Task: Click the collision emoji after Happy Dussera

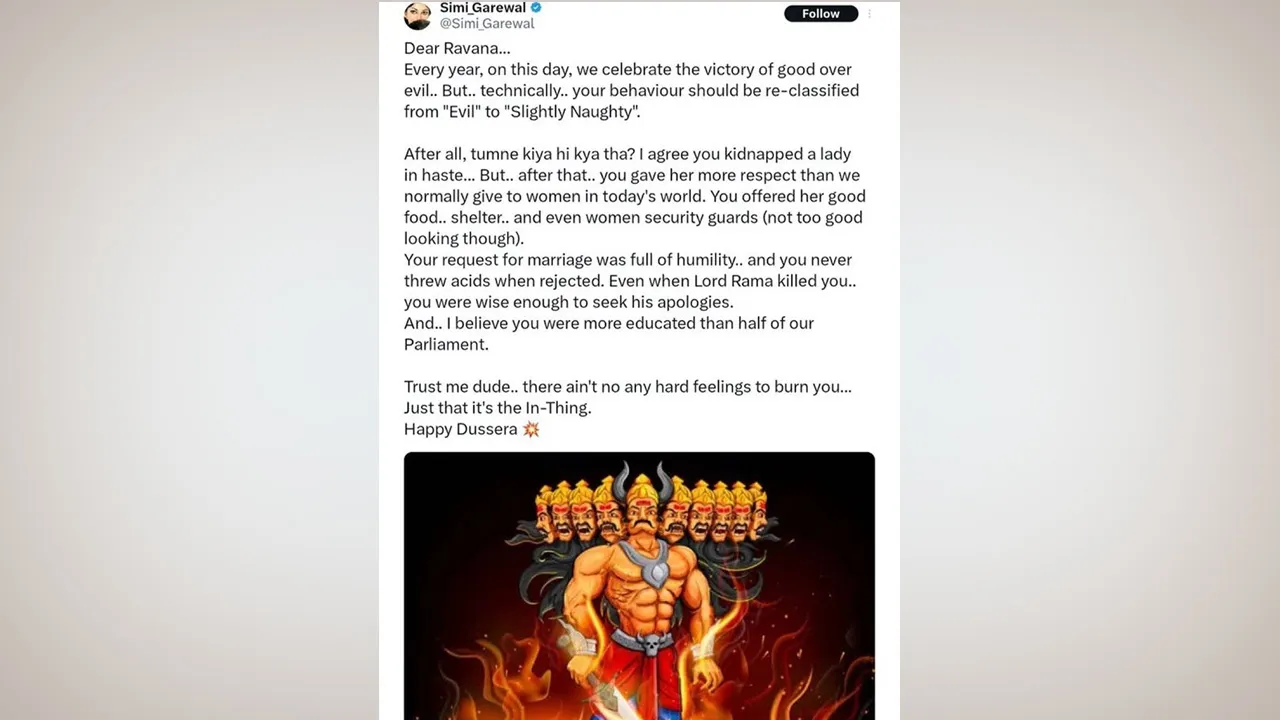Action: pyautogui.click(x=531, y=429)
